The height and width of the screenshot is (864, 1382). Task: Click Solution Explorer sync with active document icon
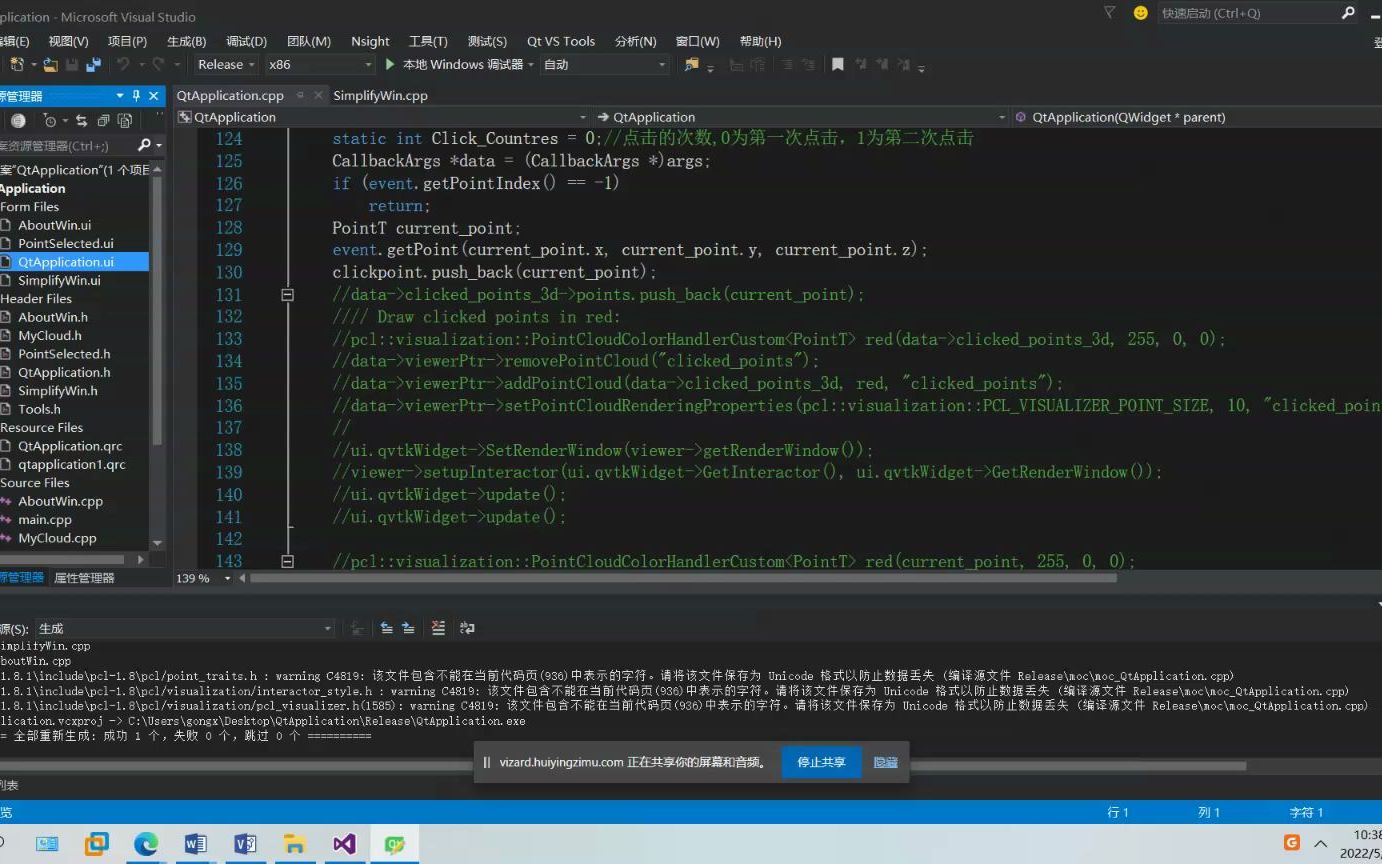pyautogui.click(x=81, y=120)
